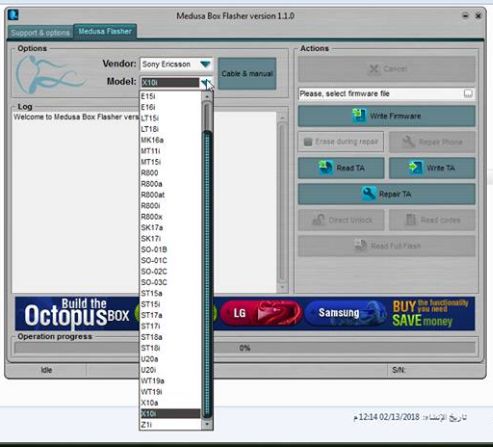Select model R800a from list
Screen dimensions: 493x447
170,184
